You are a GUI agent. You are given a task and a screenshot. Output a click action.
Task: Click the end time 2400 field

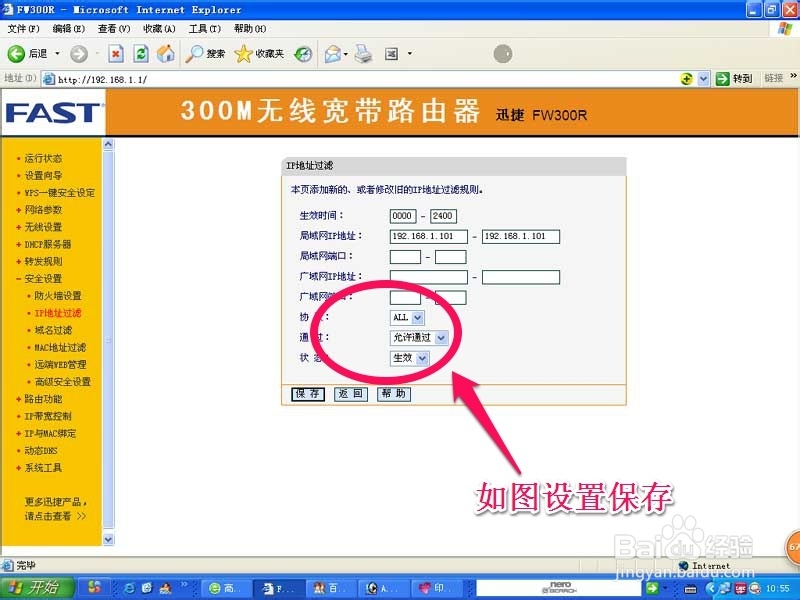tap(443, 216)
